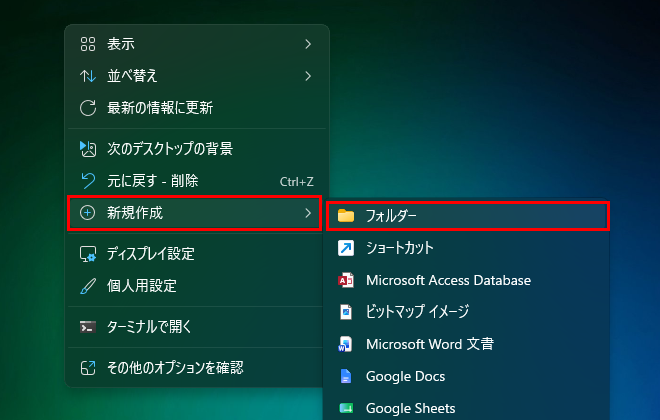The image size is (660, 420).
Task: Expand the 並べ替え submenu chevron
Action: tap(308, 76)
